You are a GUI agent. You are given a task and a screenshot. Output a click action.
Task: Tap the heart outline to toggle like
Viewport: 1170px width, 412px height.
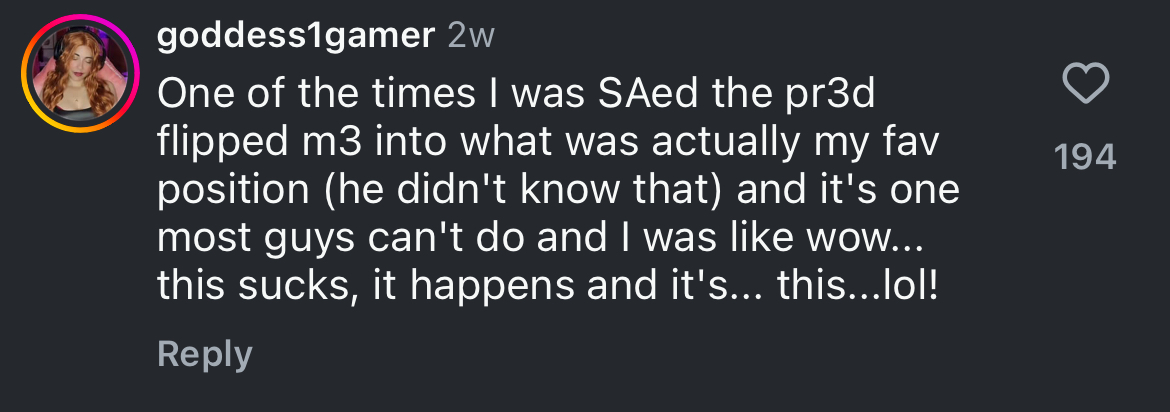click(1085, 83)
